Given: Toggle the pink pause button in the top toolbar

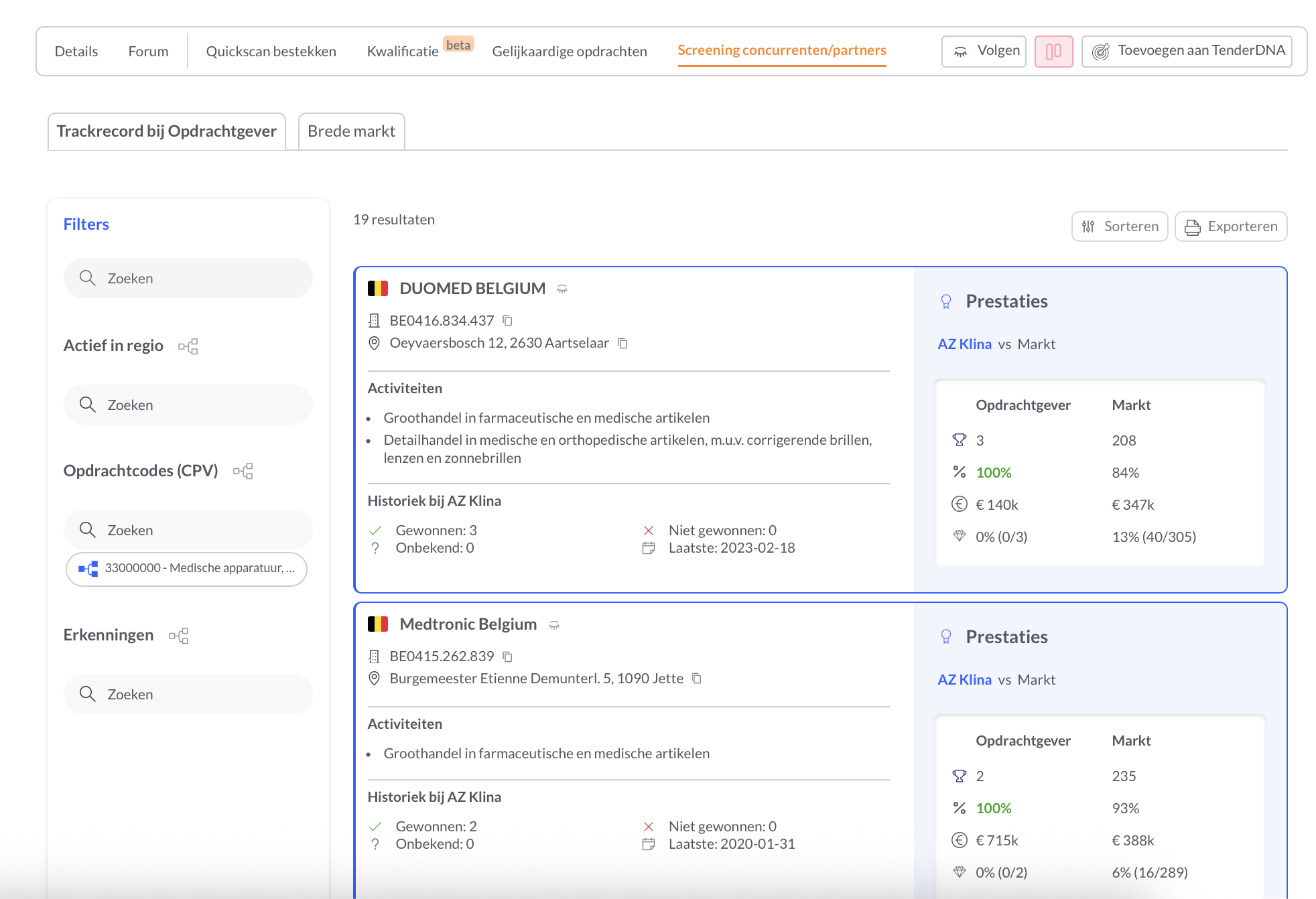Looking at the screenshot, I should pos(1053,50).
